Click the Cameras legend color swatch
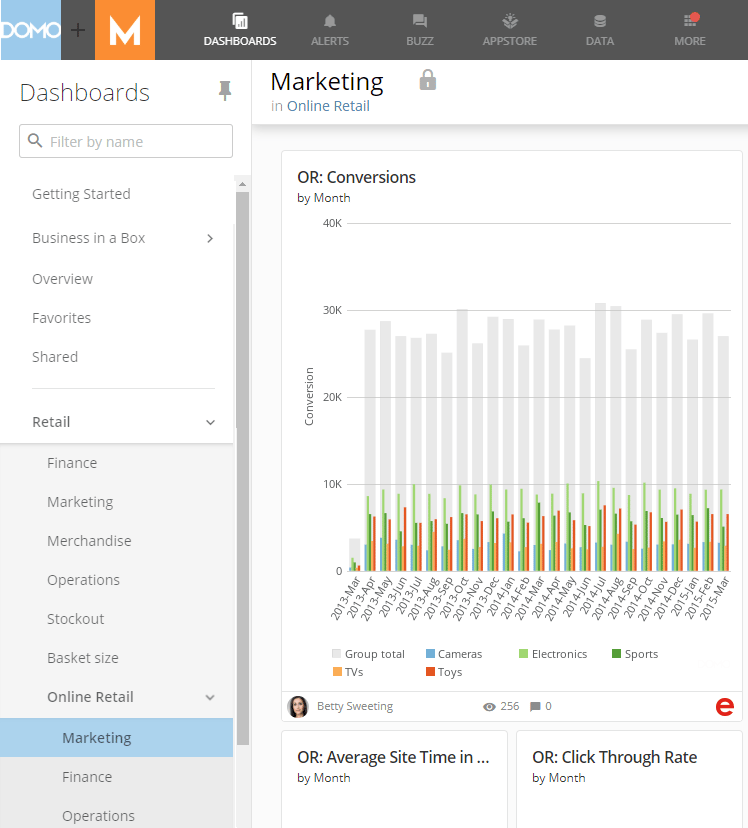Viewport: 748px width, 828px height. point(430,654)
